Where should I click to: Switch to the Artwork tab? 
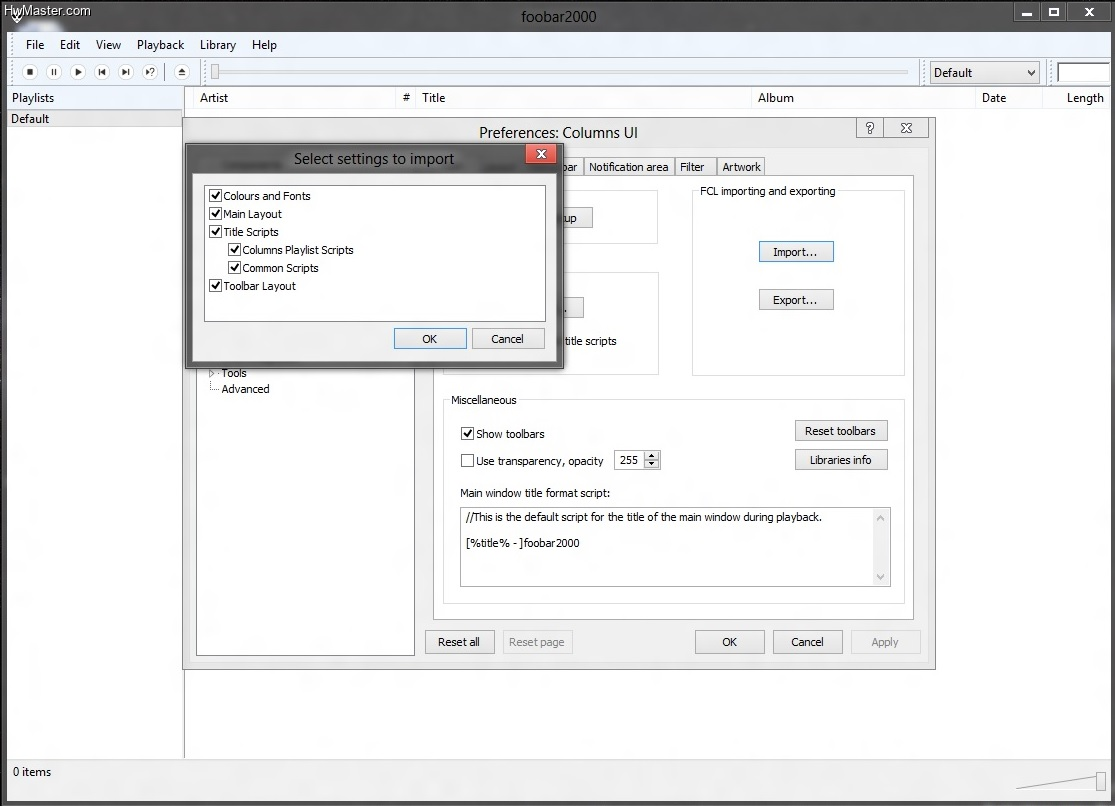[x=742, y=167]
